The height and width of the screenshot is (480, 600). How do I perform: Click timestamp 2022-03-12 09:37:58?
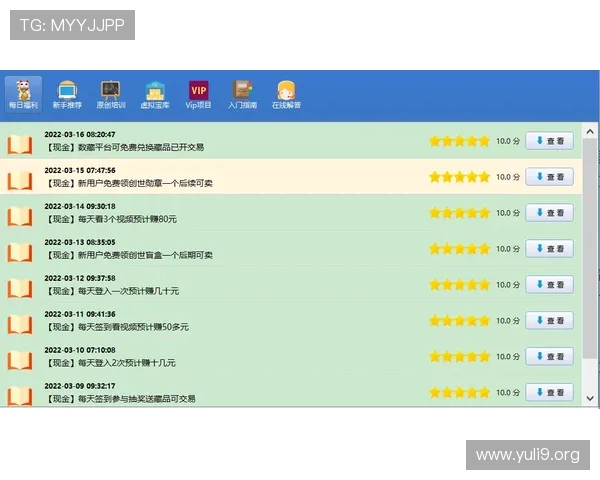click(x=80, y=278)
